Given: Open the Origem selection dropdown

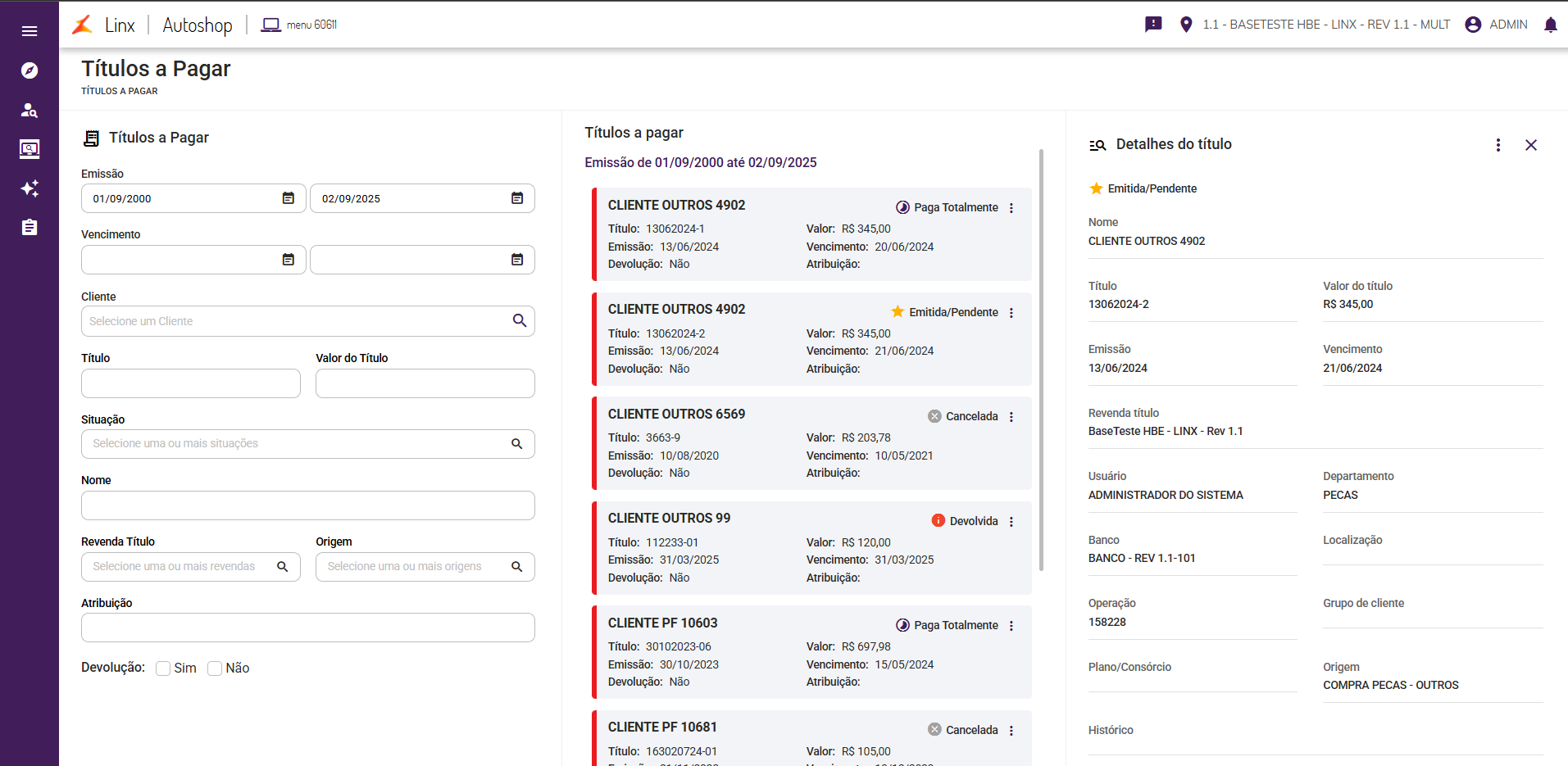Looking at the screenshot, I should (x=425, y=567).
